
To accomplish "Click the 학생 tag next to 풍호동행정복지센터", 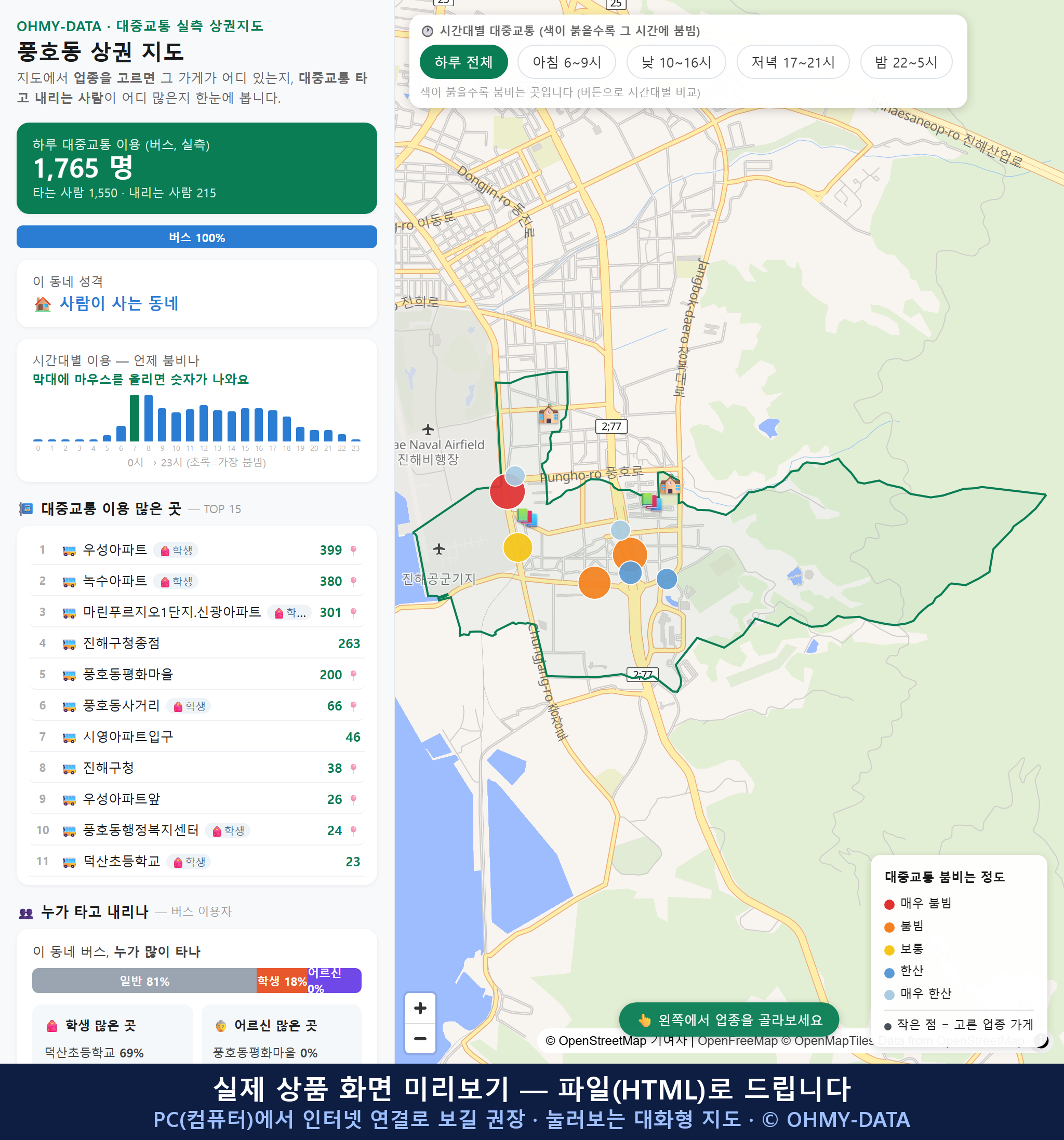I will coord(228,830).
